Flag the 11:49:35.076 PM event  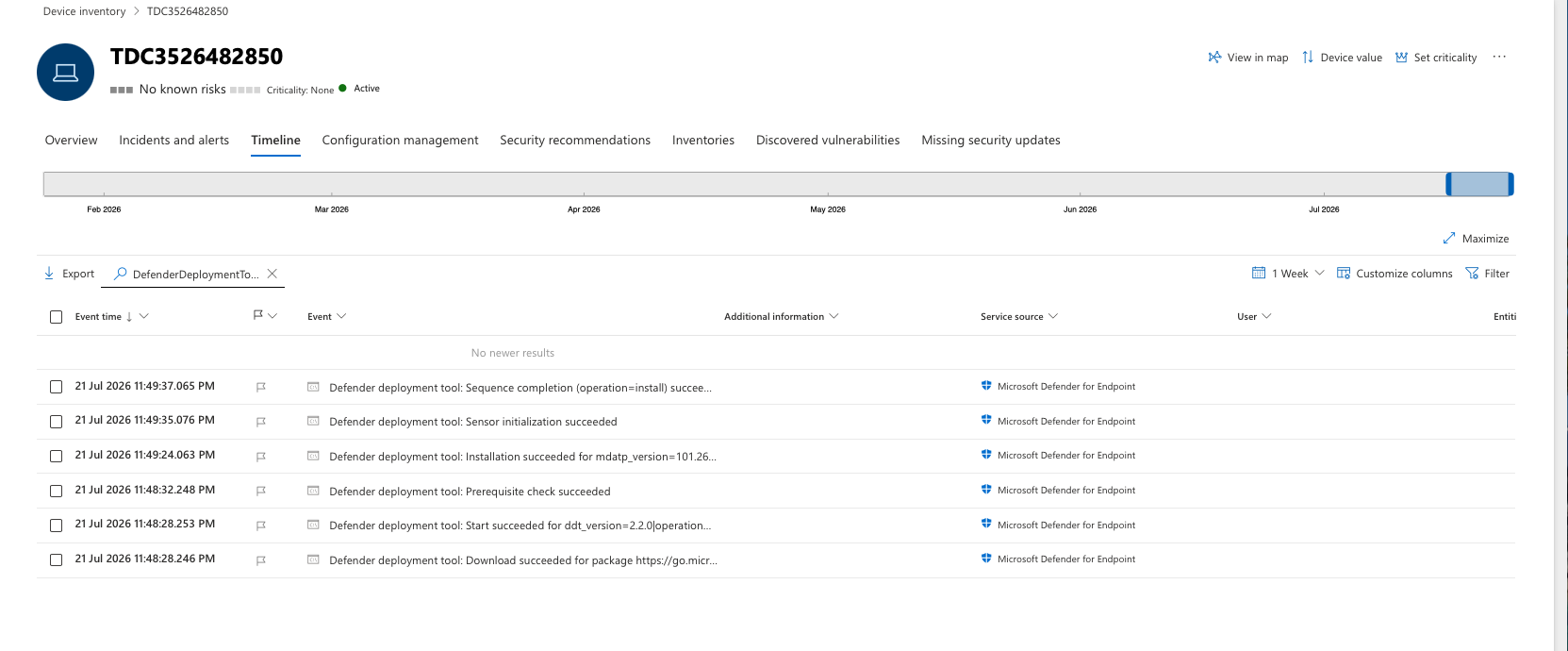(261, 422)
